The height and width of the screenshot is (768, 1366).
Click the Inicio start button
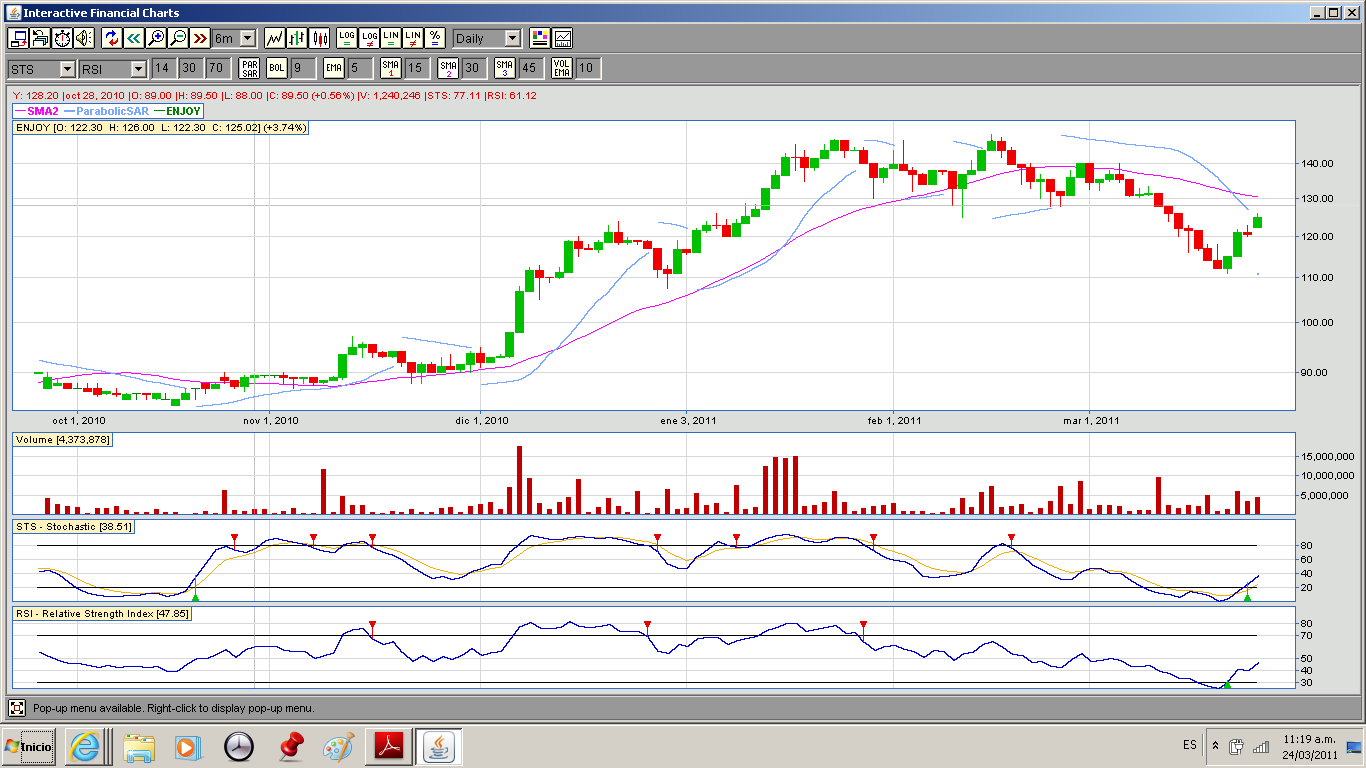pos(28,746)
